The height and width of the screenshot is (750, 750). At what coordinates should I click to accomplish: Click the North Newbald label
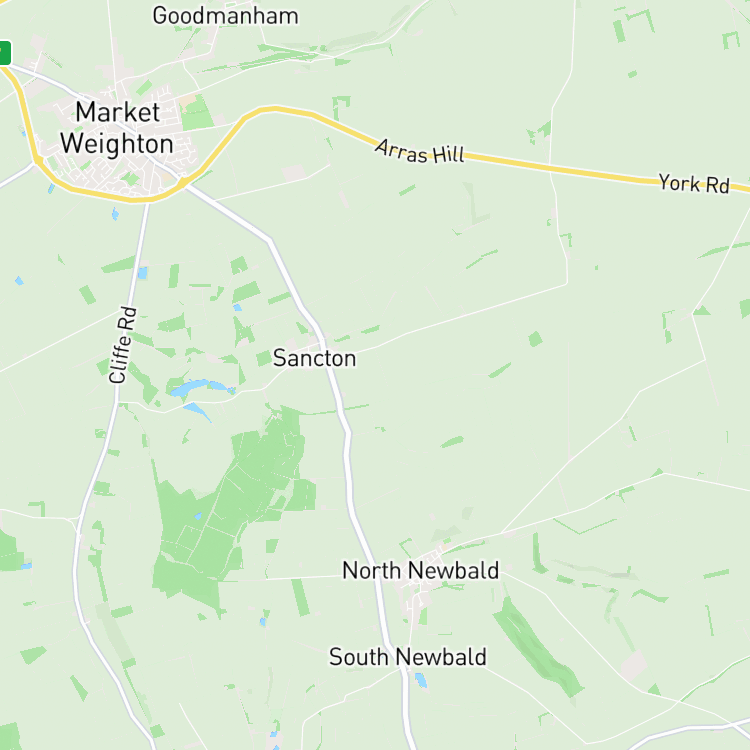click(x=420, y=570)
